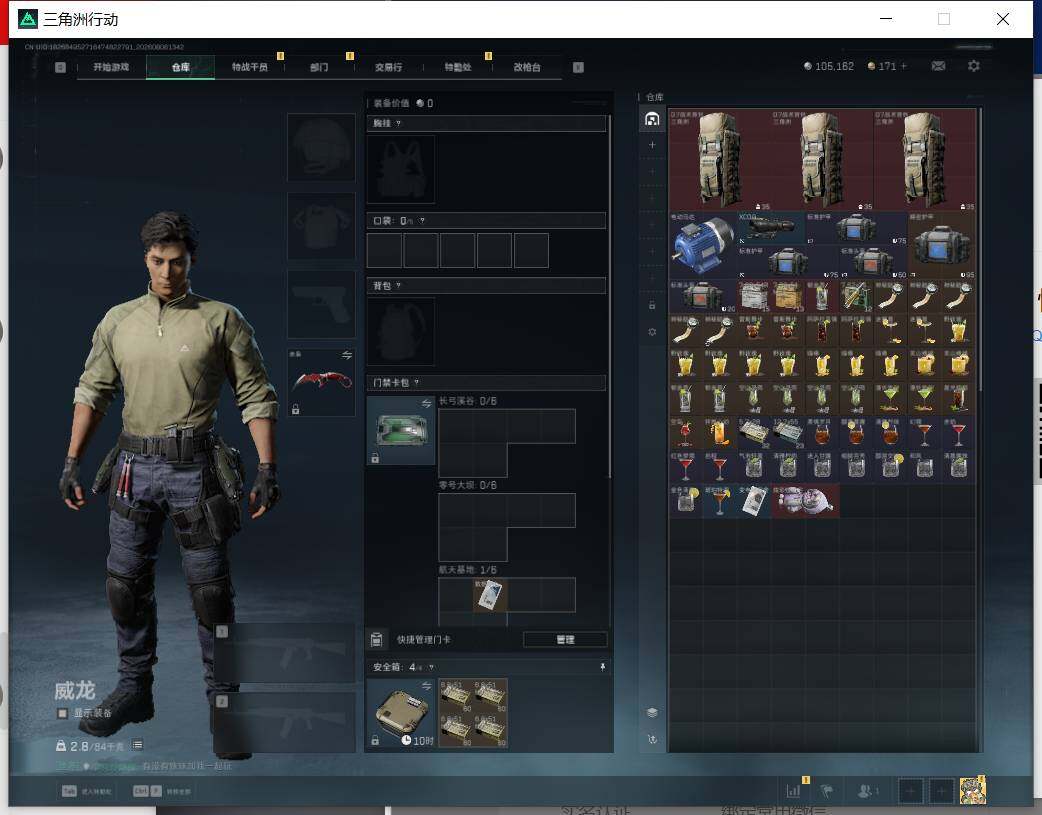Open the 开始游戏 tab
The width and height of the screenshot is (1042, 815).
click(x=111, y=67)
